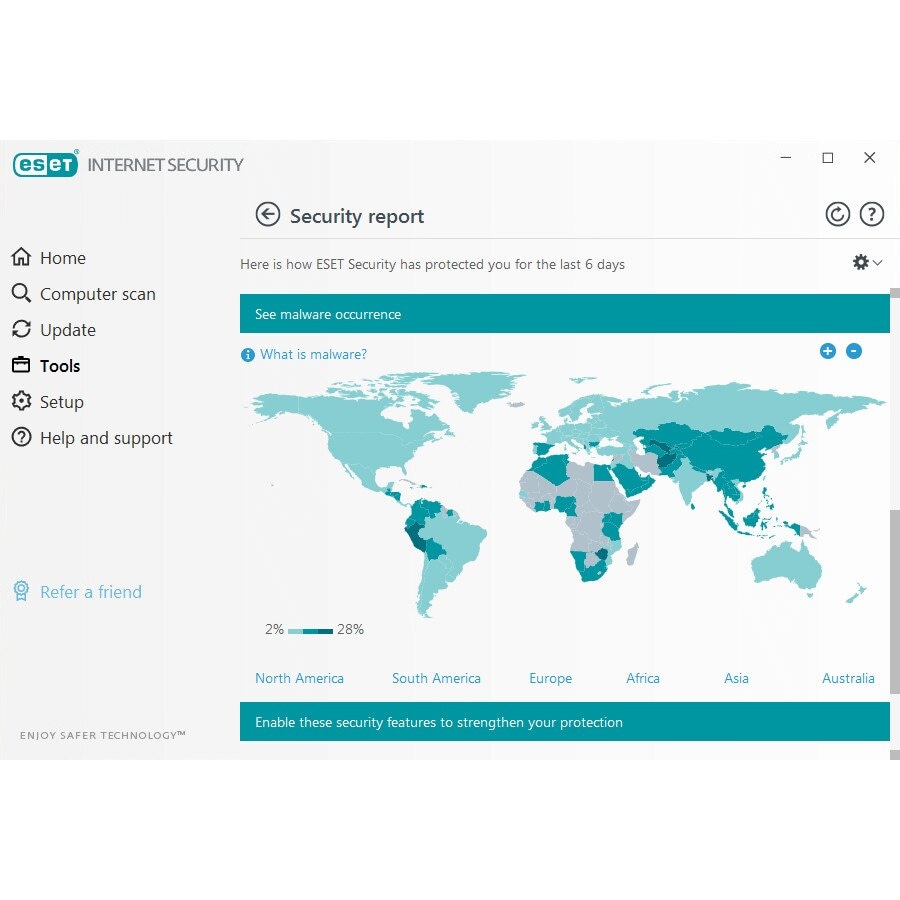This screenshot has width=900, height=900.
Task: Click the Setup gear icon
Action: coord(21,401)
